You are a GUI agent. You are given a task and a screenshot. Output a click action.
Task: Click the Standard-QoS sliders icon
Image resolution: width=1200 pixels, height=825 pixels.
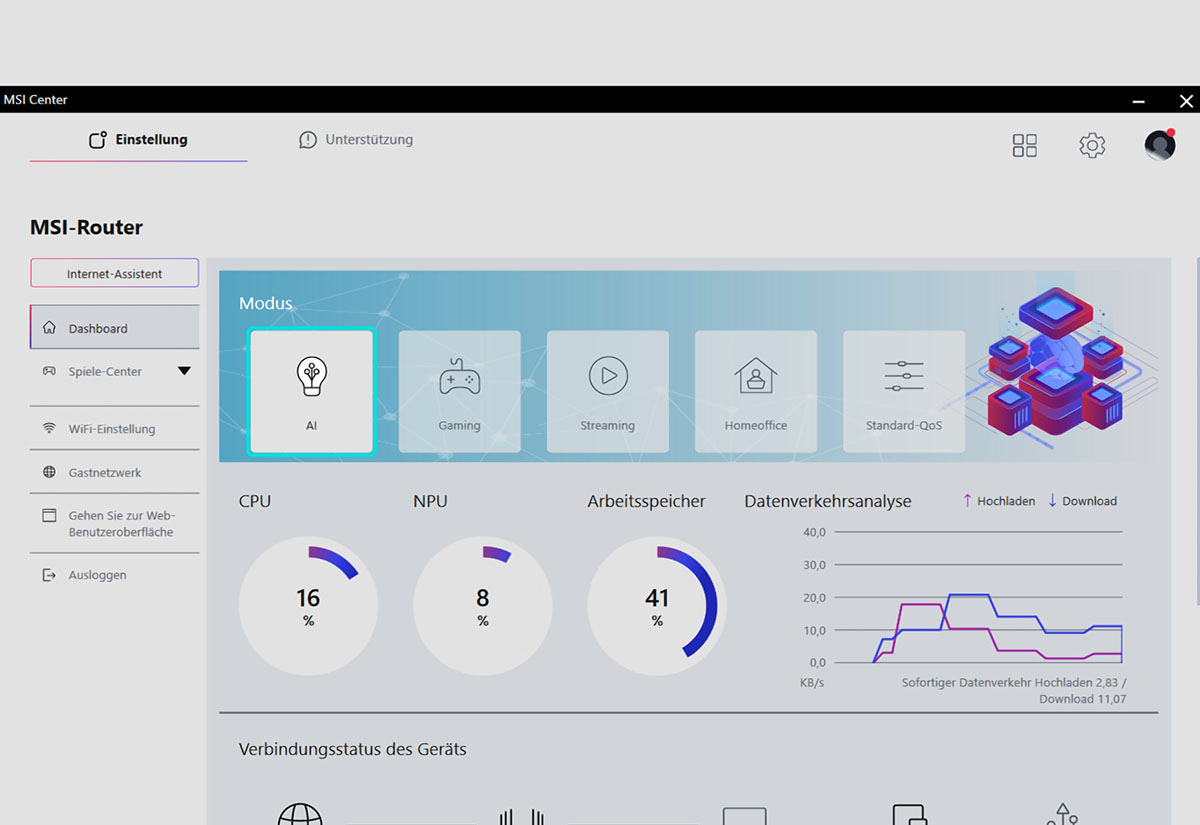(904, 376)
